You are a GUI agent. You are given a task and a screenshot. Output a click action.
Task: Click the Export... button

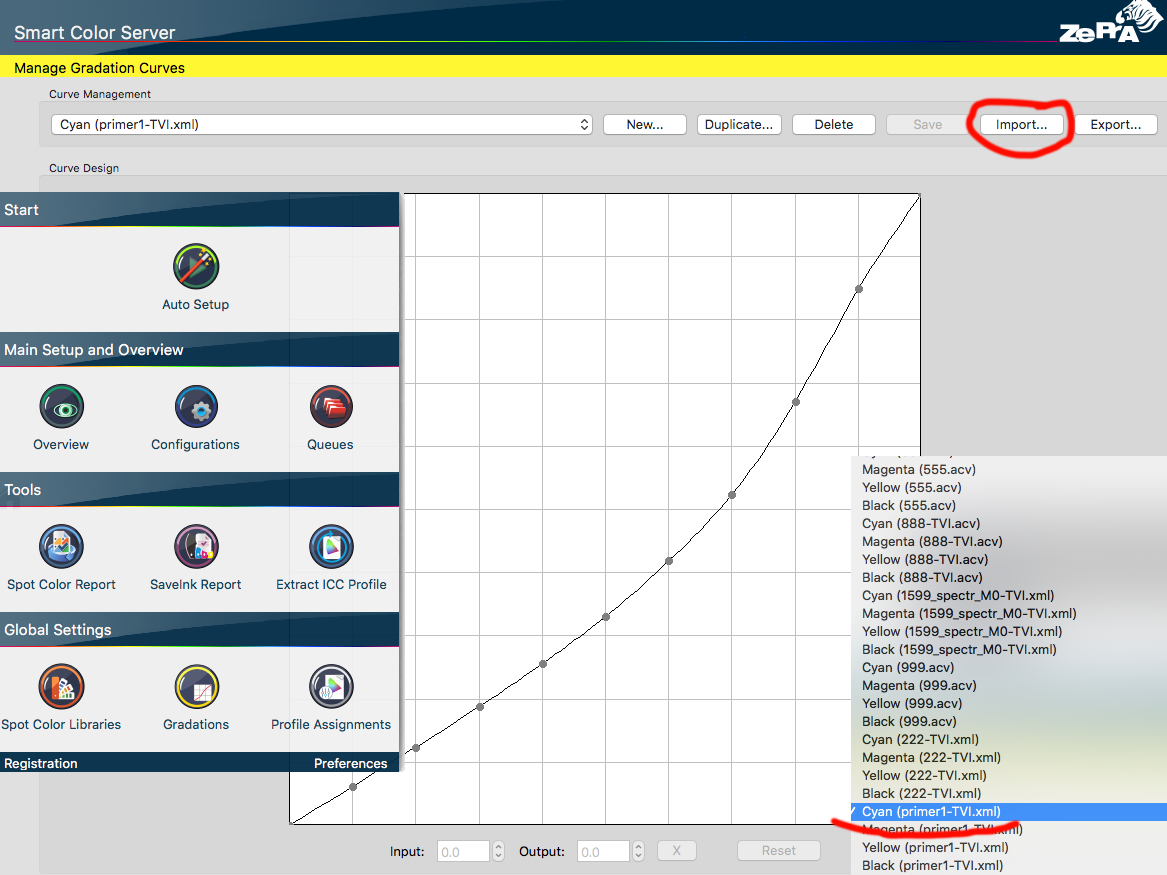pyautogui.click(x=1116, y=124)
